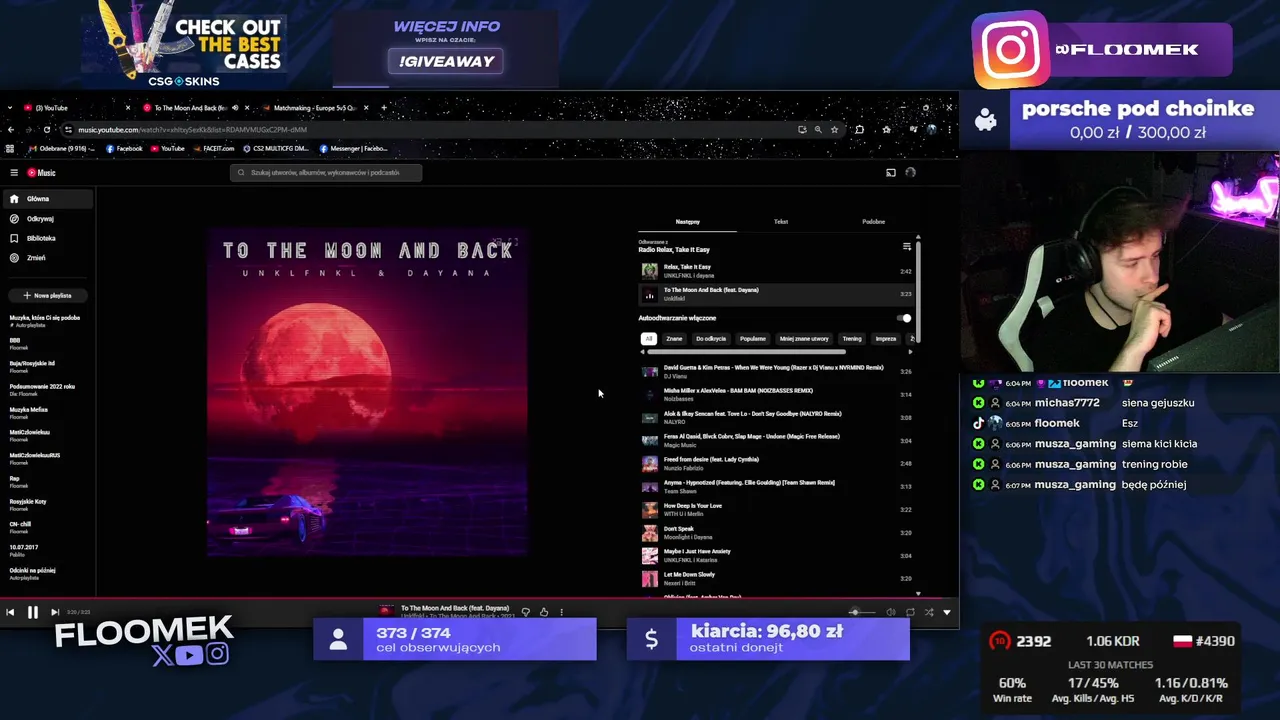Image resolution: width=1280 pixels, height=720 pixels.
Task: Skip to the previous track
Action: tap(10, 612)
